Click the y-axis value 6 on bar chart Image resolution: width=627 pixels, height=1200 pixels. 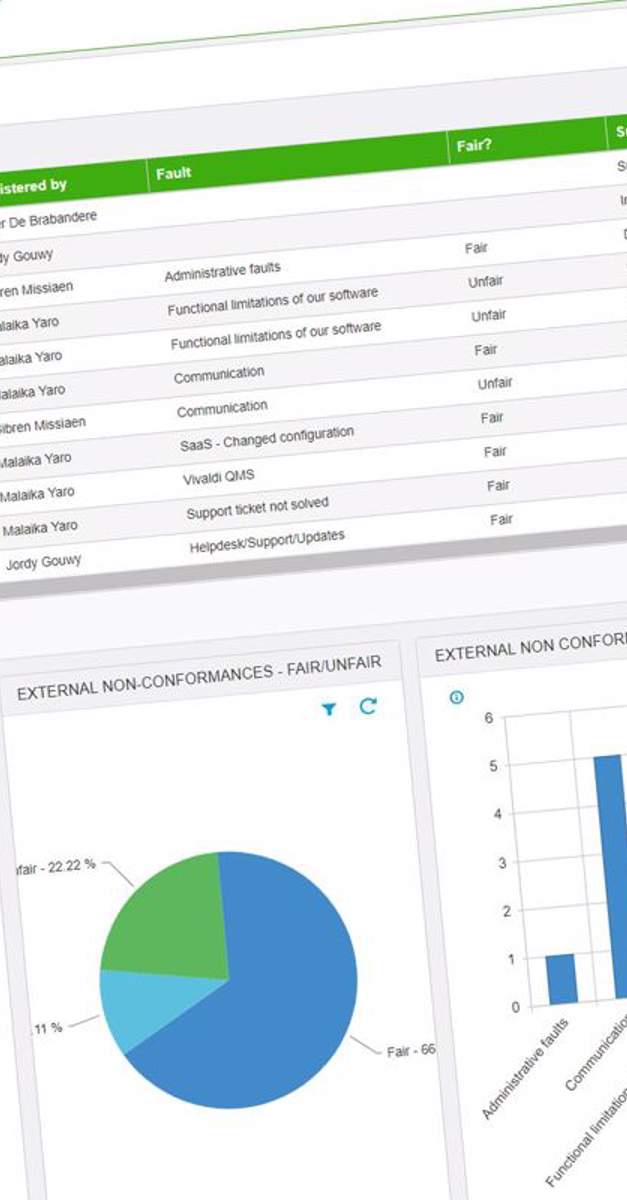click(x=489, y=717)
